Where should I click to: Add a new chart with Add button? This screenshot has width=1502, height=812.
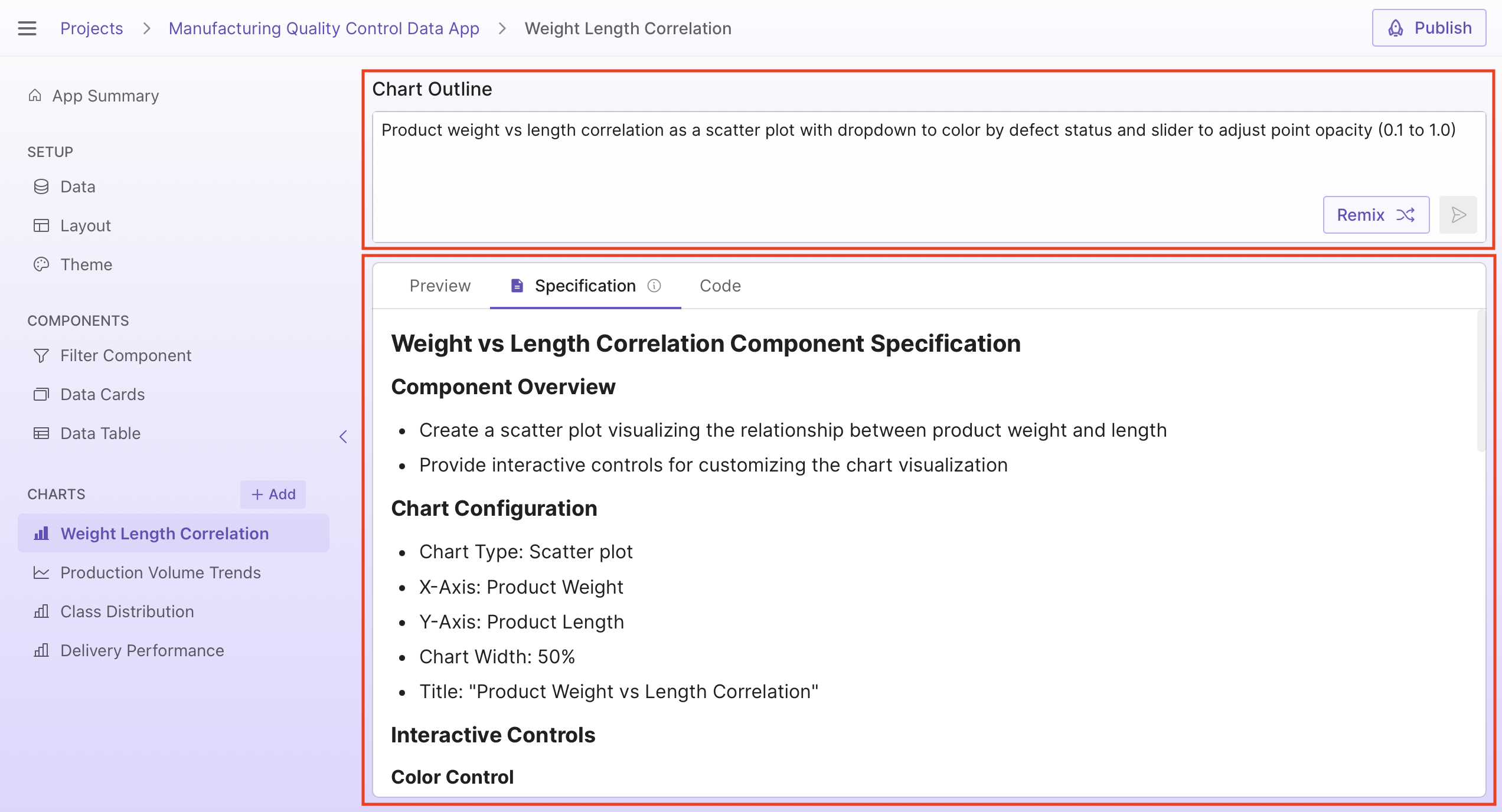273,495
